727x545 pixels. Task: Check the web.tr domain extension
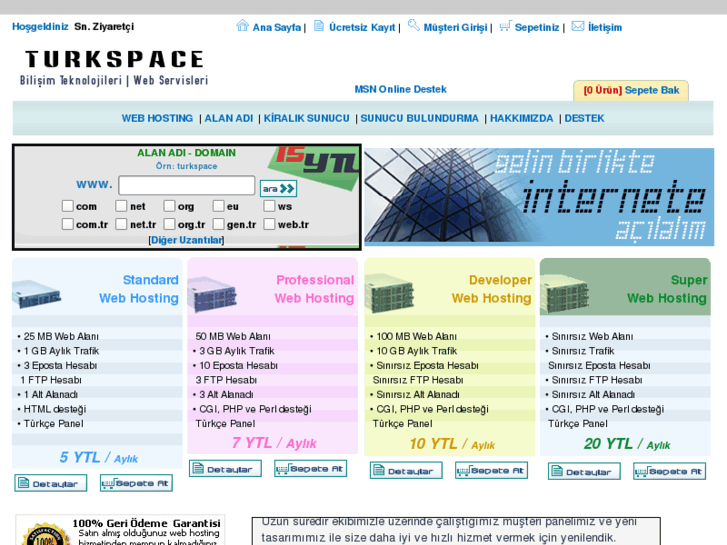269,224
